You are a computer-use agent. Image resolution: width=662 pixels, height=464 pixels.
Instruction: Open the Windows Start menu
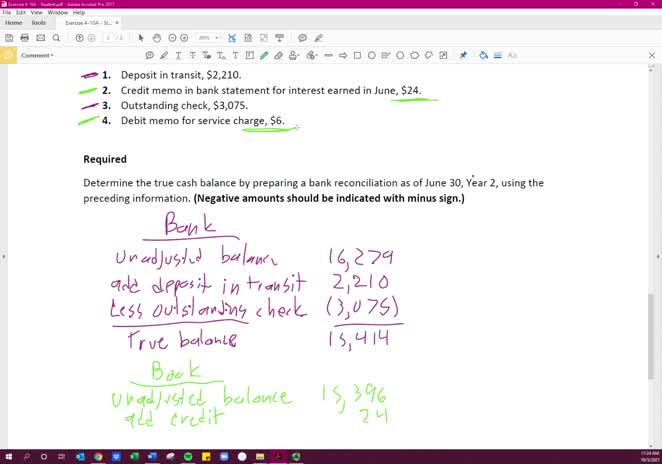(8, 456)
